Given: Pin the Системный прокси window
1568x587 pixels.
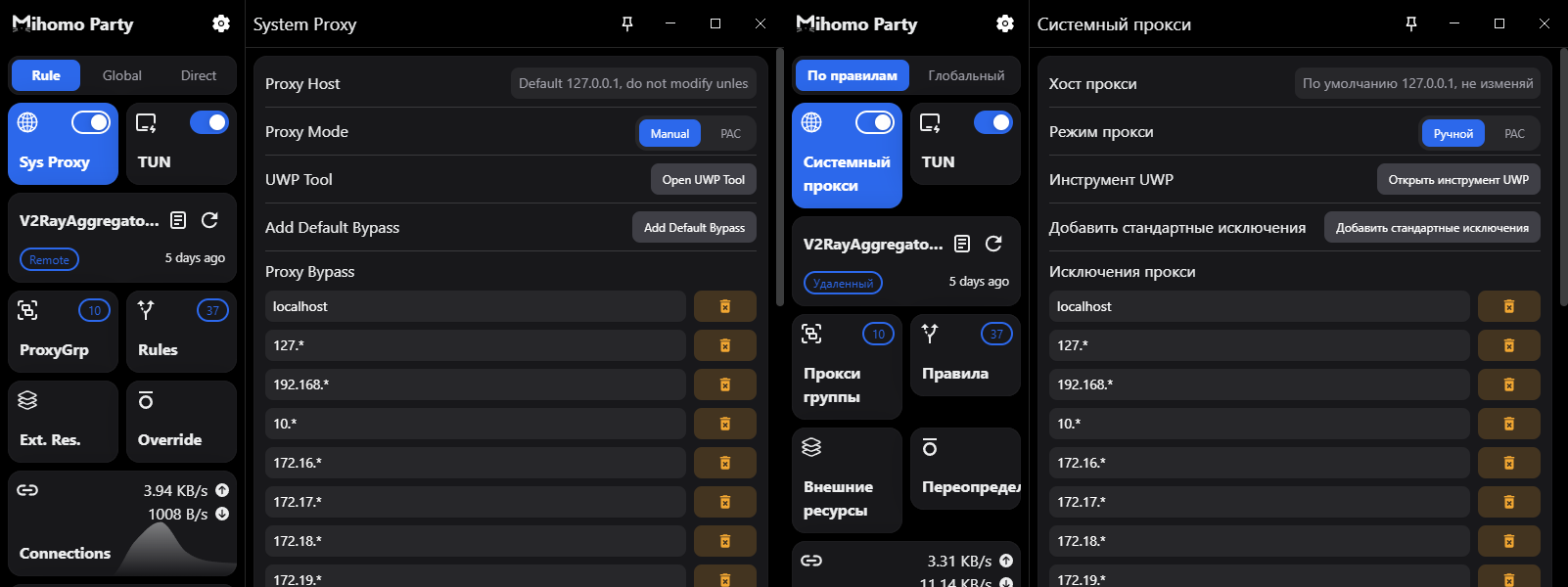Looking at the screenshot, I should coord(1411,23).
